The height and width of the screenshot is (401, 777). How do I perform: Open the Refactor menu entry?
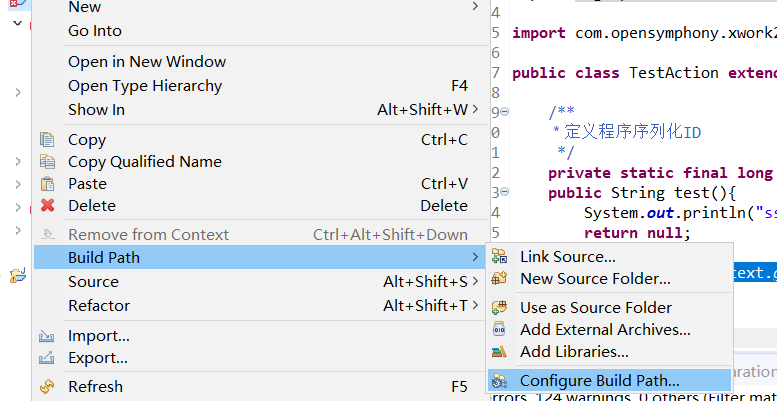[x=260, y=305]
